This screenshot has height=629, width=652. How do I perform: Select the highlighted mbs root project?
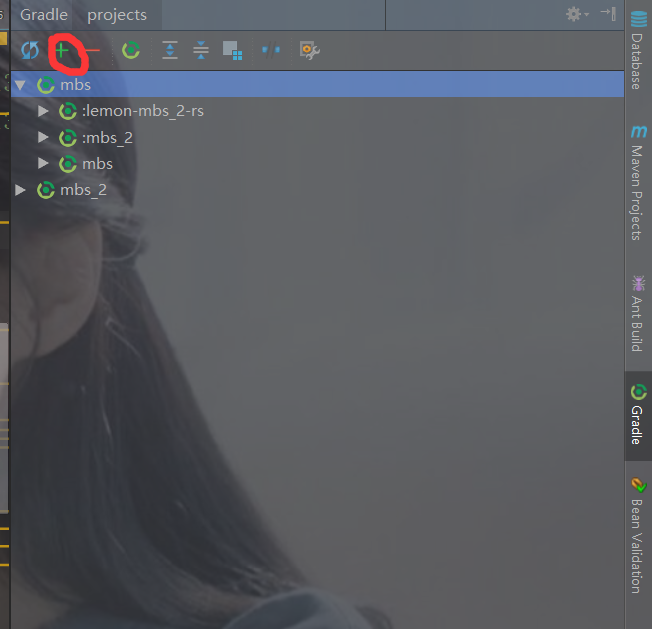click(317, 85)
